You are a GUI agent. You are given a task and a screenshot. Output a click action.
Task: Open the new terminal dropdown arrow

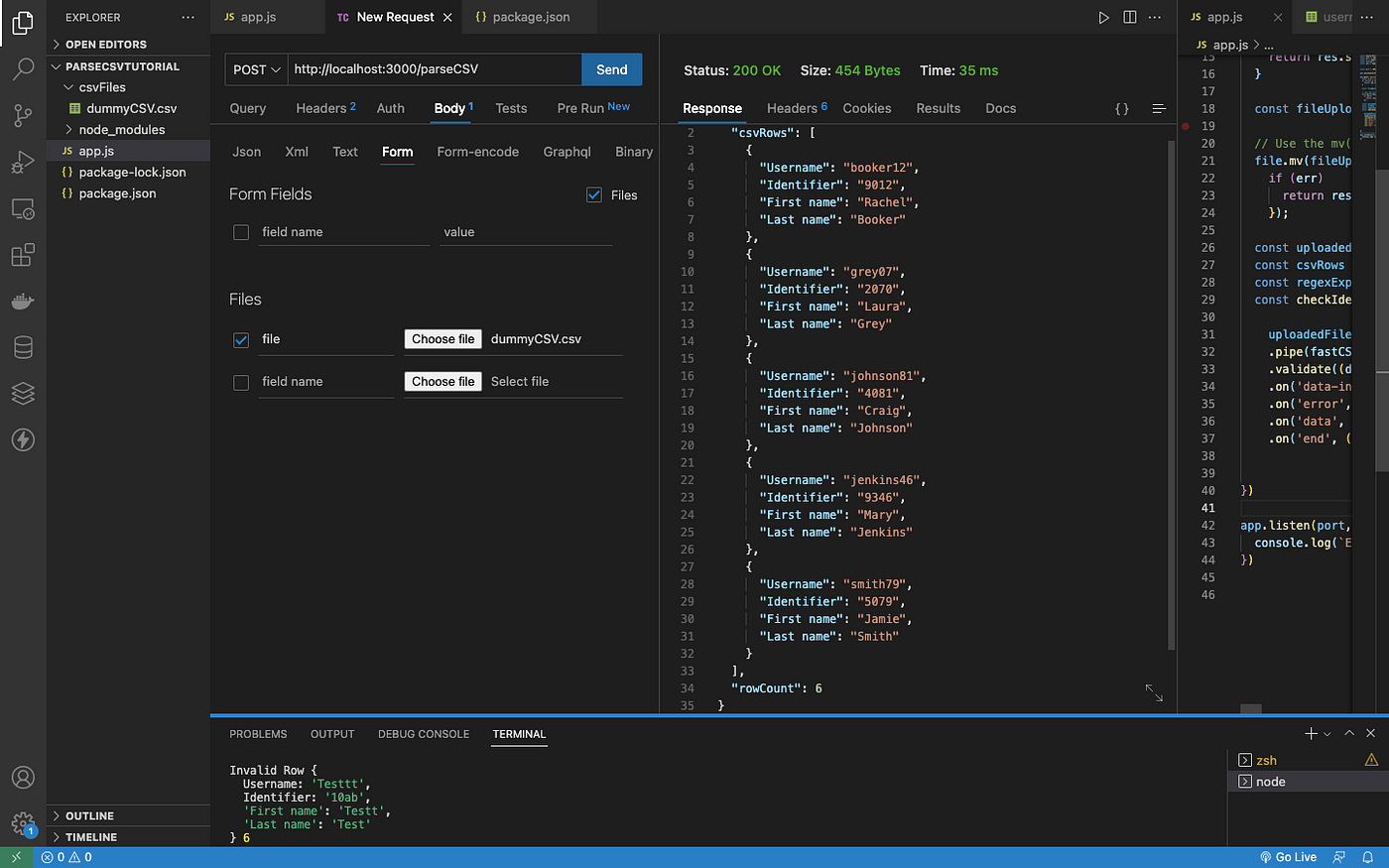[1327, 734]
